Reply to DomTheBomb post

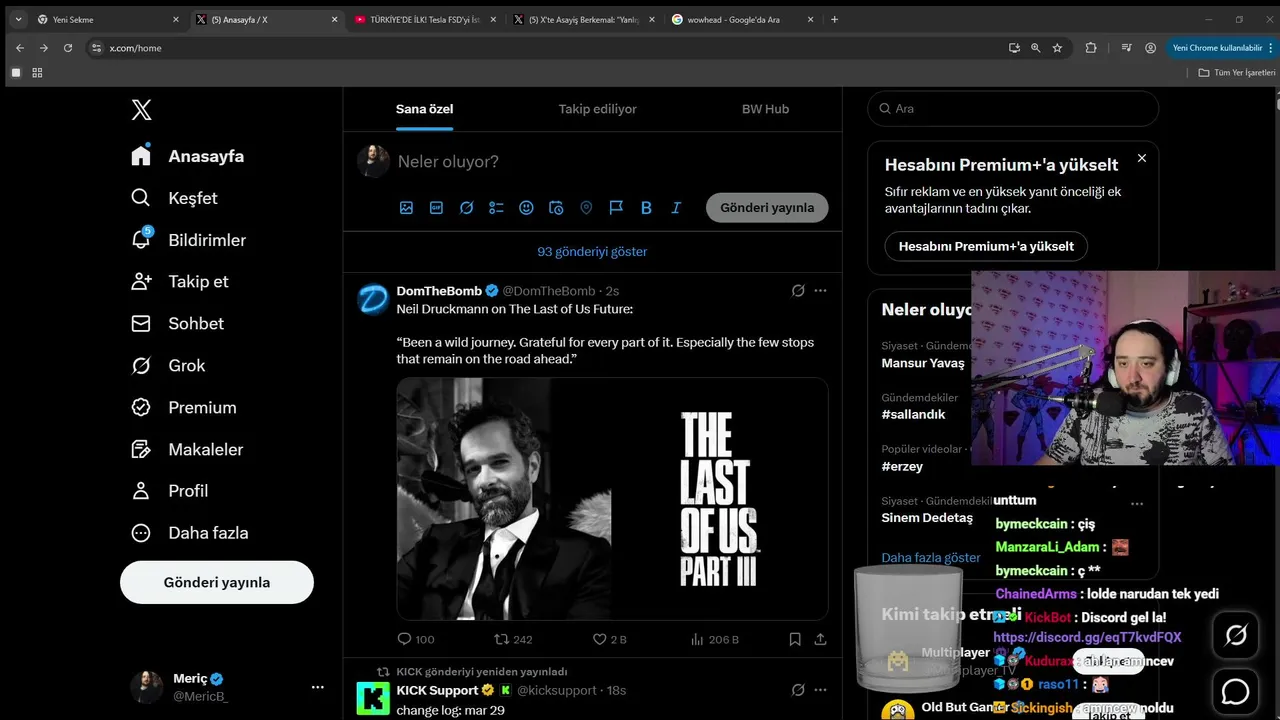point(415,639)
